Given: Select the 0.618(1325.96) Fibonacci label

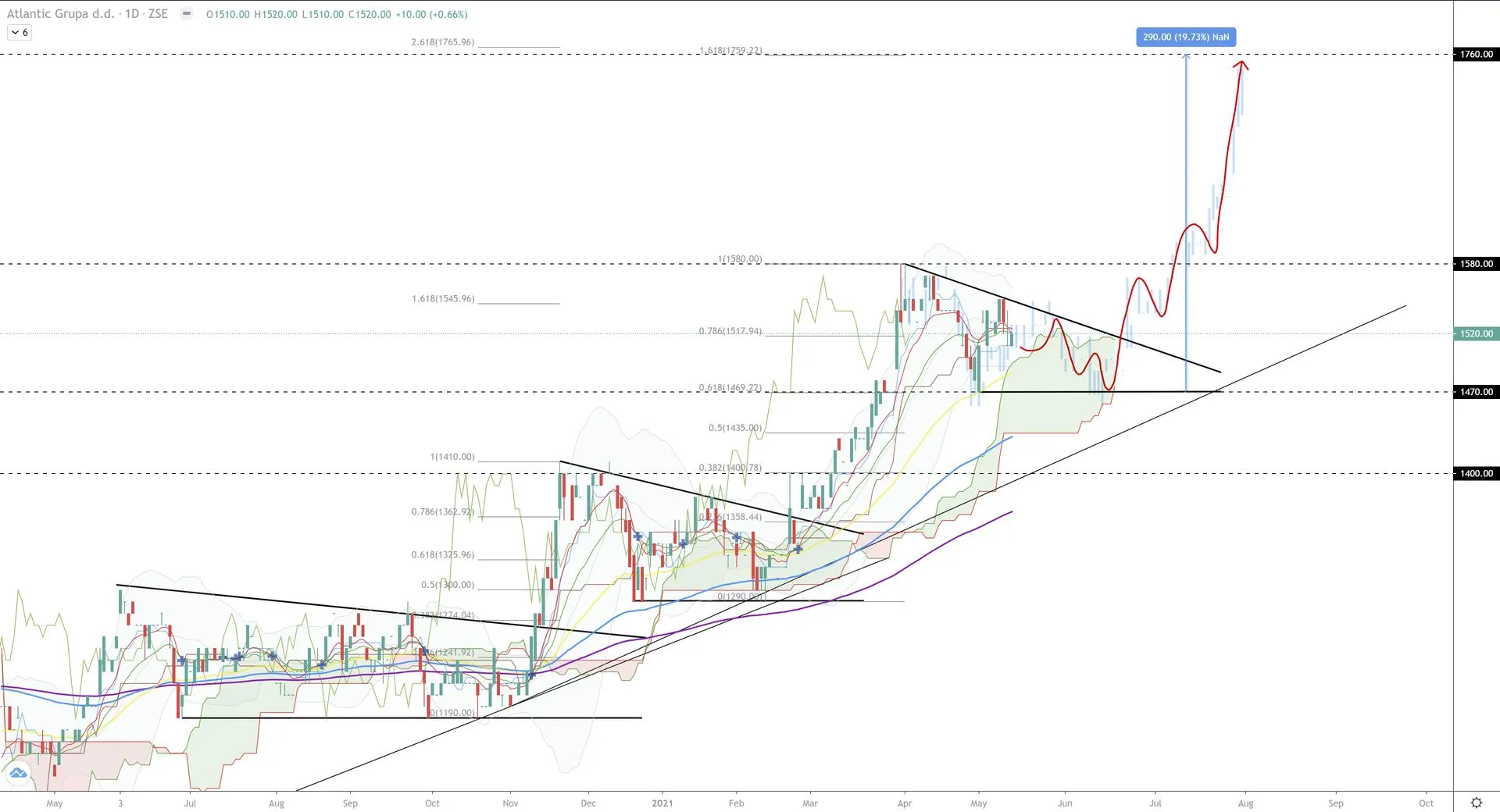Looking at the screenshot, I should pyautogui.click(x=443, y=555).
